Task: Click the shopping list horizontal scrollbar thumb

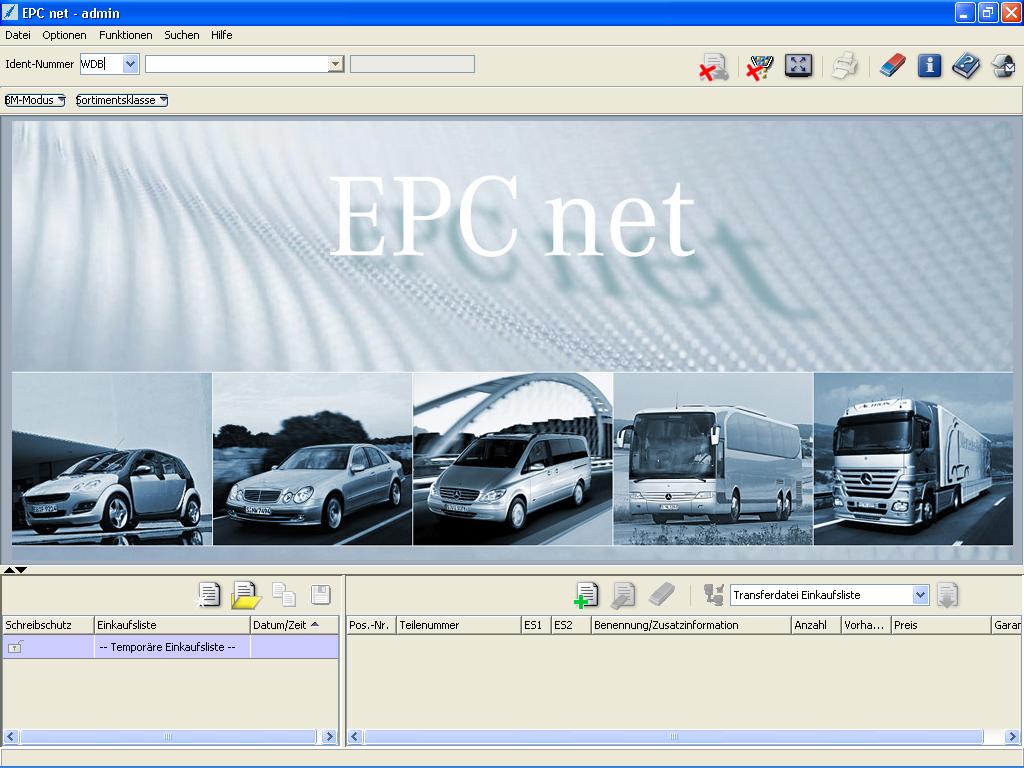Action: 168,737
